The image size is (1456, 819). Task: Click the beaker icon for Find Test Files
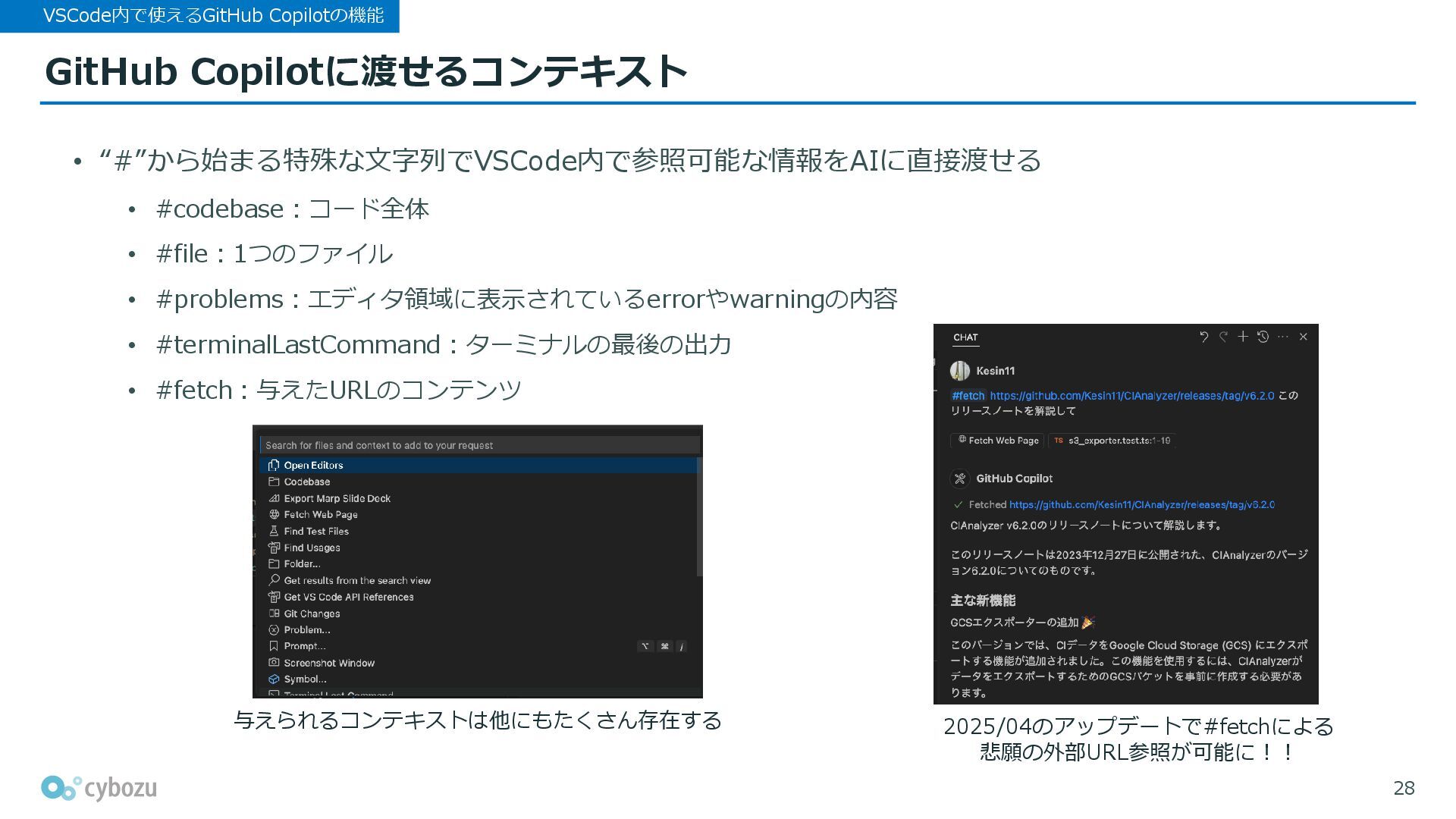pos(274,532)
